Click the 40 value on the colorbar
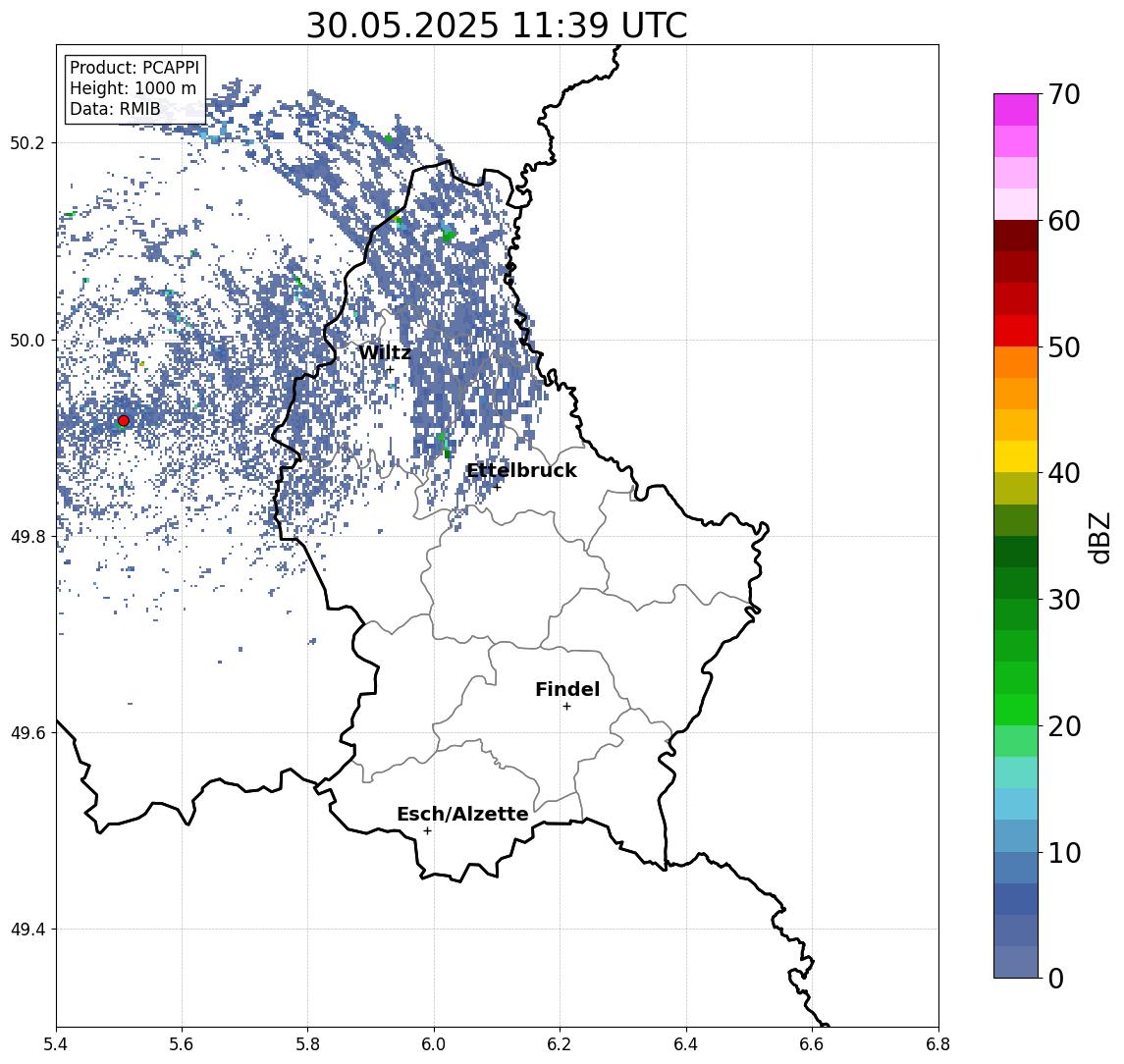Screen dimensions: 1124x1064 coord(1064,473)
